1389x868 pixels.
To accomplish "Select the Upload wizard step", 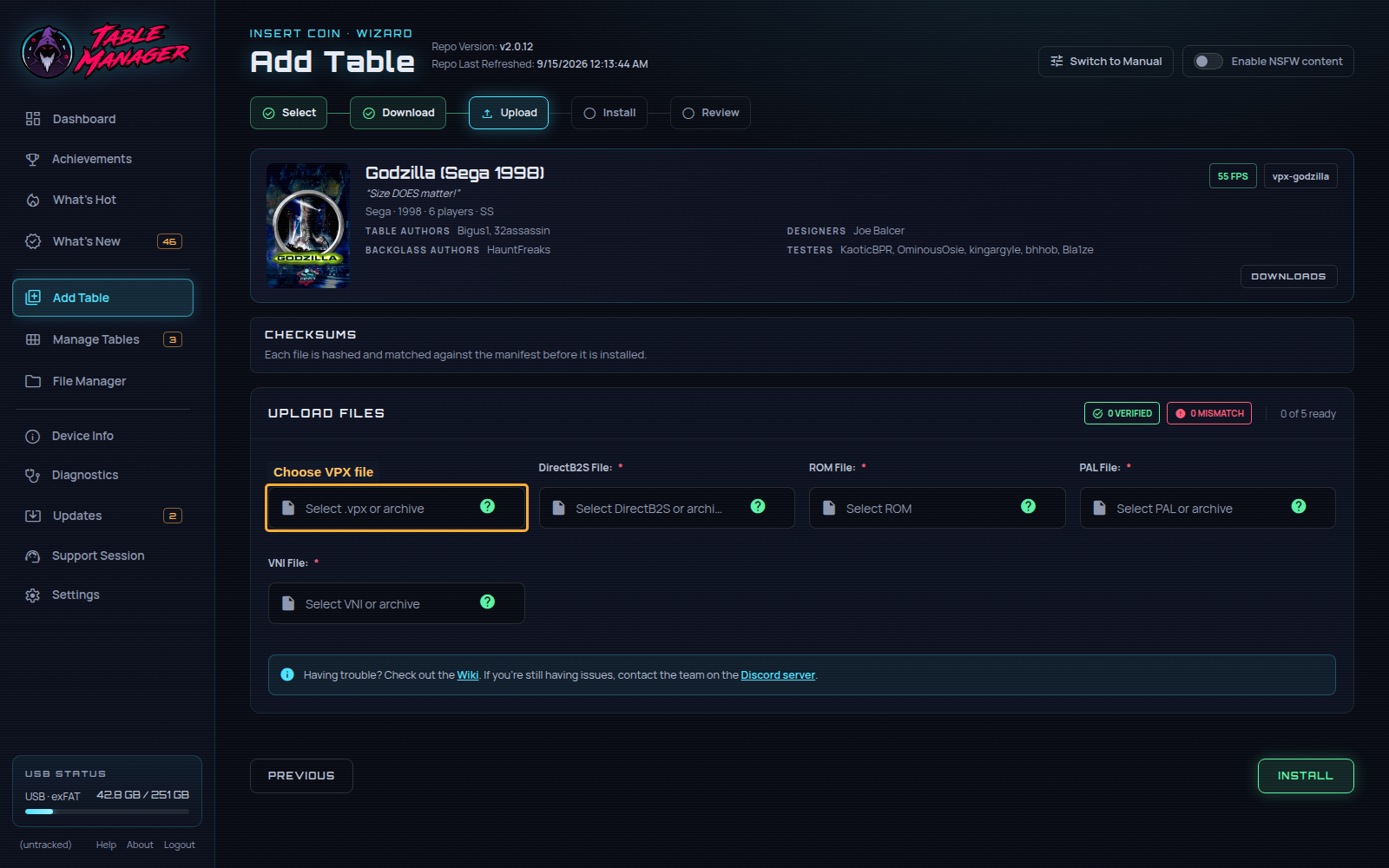I will tap(509, 113).
